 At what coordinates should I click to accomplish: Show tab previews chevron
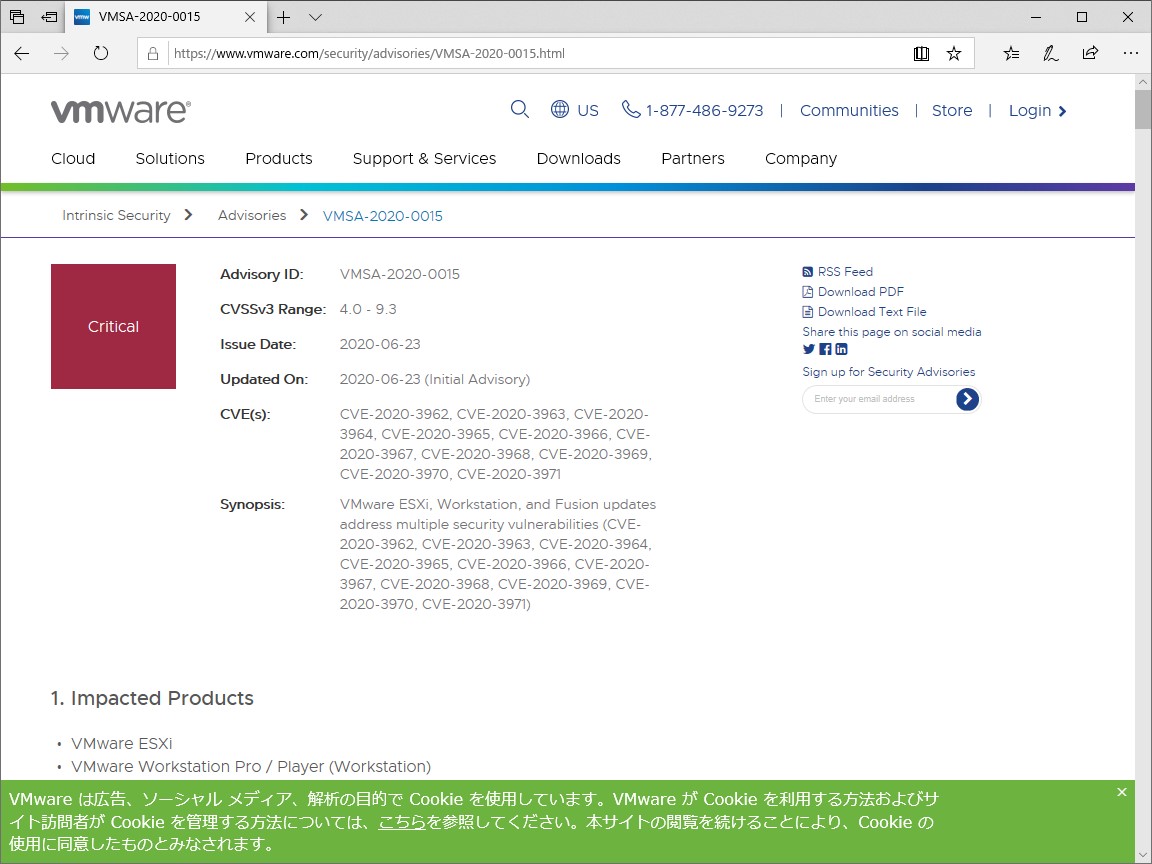pos(315,18)
